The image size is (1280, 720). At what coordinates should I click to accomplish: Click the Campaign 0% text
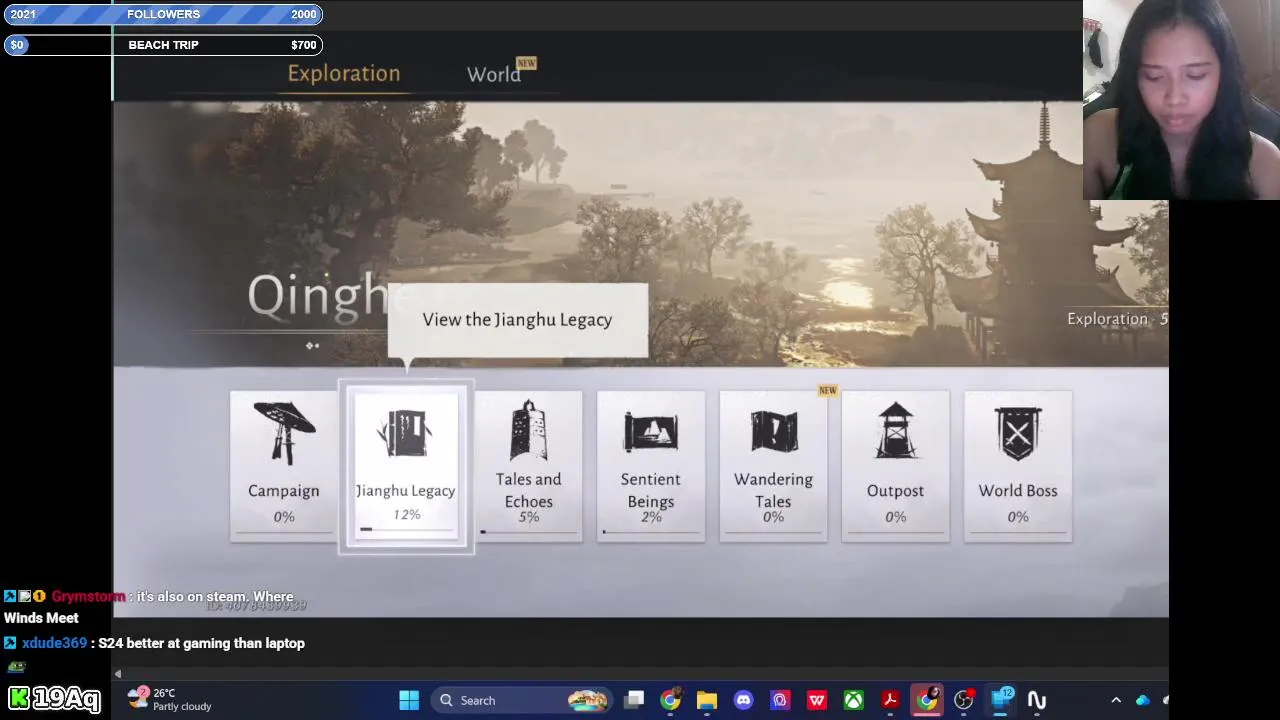[284, 517]
